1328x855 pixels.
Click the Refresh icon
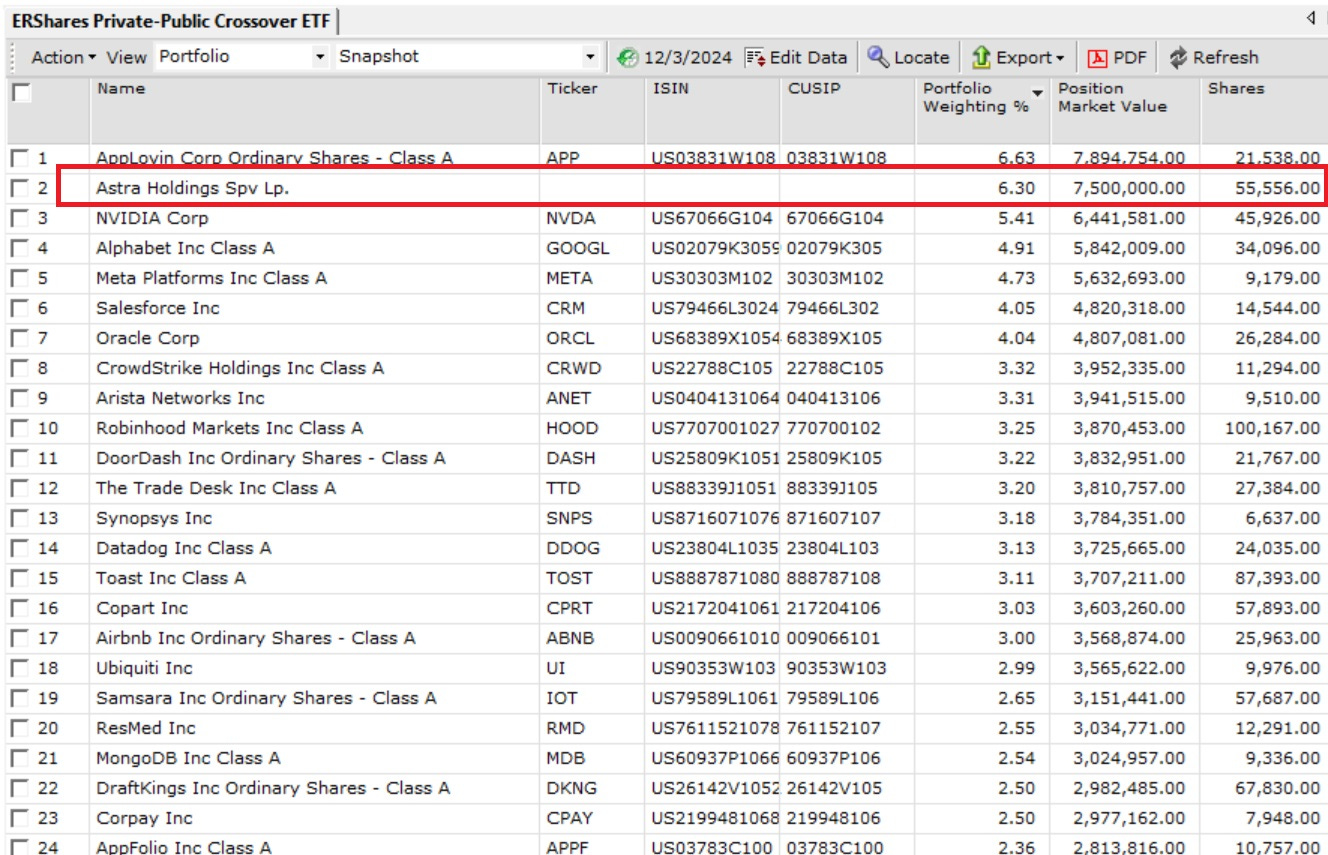[1178, 58]
